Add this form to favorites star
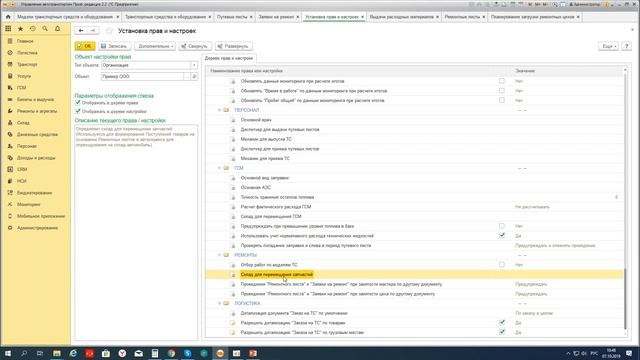 109,31
